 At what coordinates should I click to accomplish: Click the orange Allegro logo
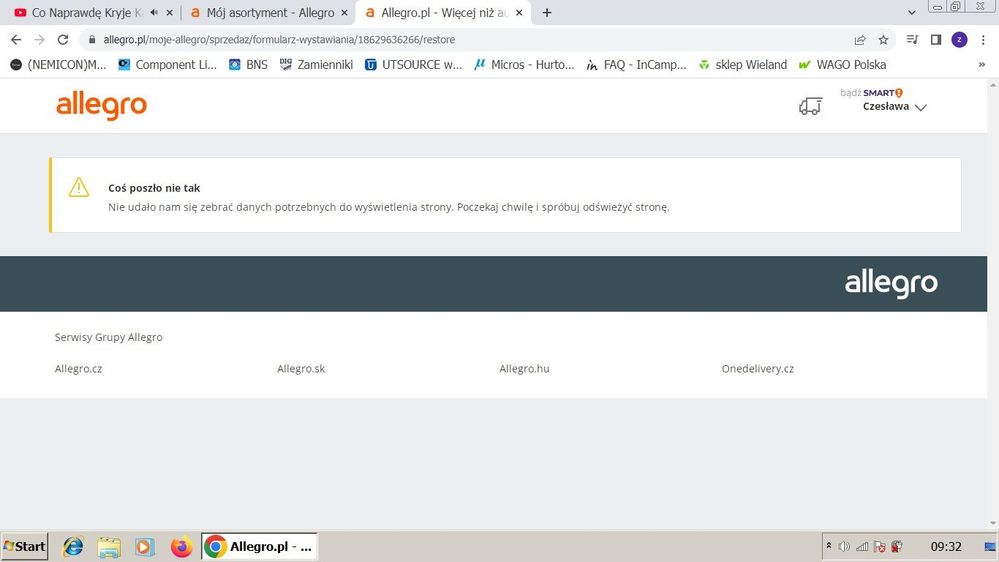tap(101, 106)
